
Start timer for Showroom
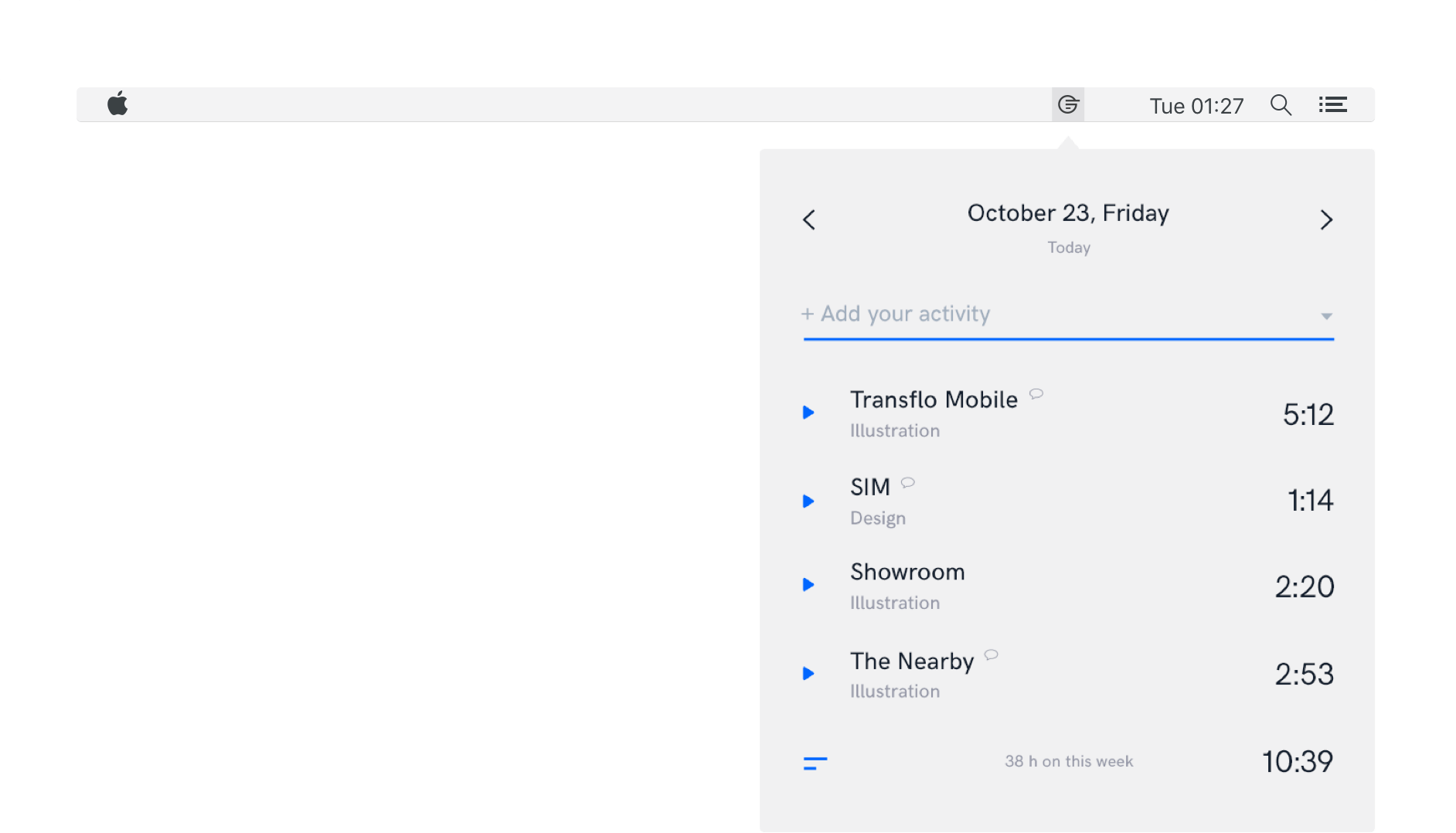click(x=808, y=585)
